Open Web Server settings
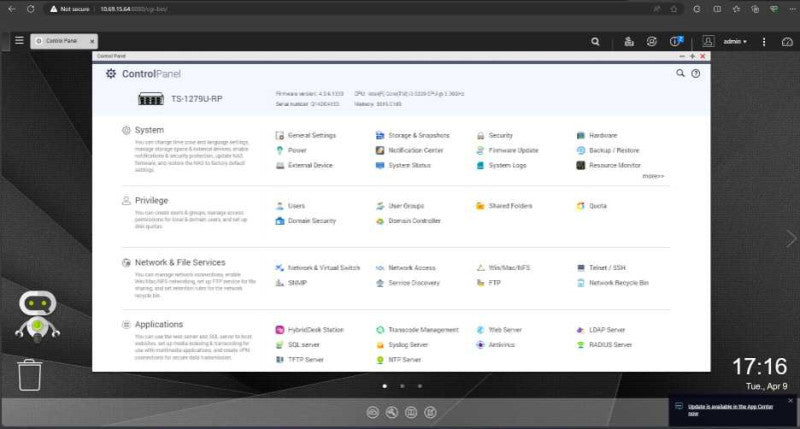Image resolution: width=800 pixels, height=429 pixels. [x=499, y=330]
